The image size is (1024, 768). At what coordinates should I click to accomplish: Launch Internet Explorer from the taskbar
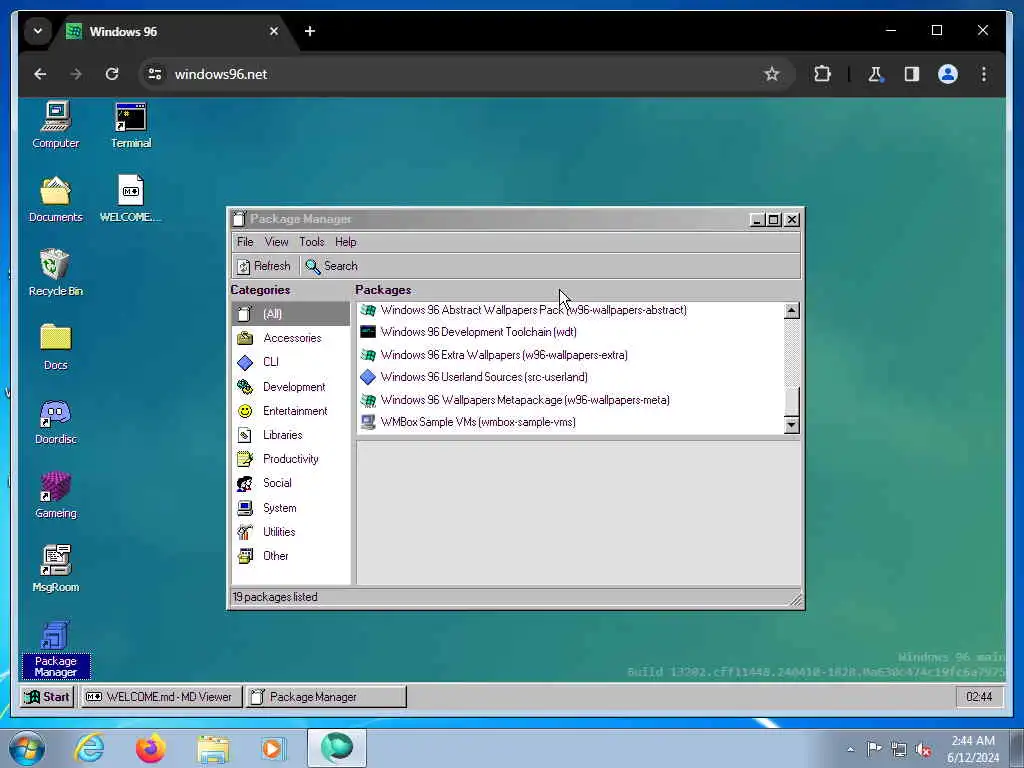click(x=89, y=748)
